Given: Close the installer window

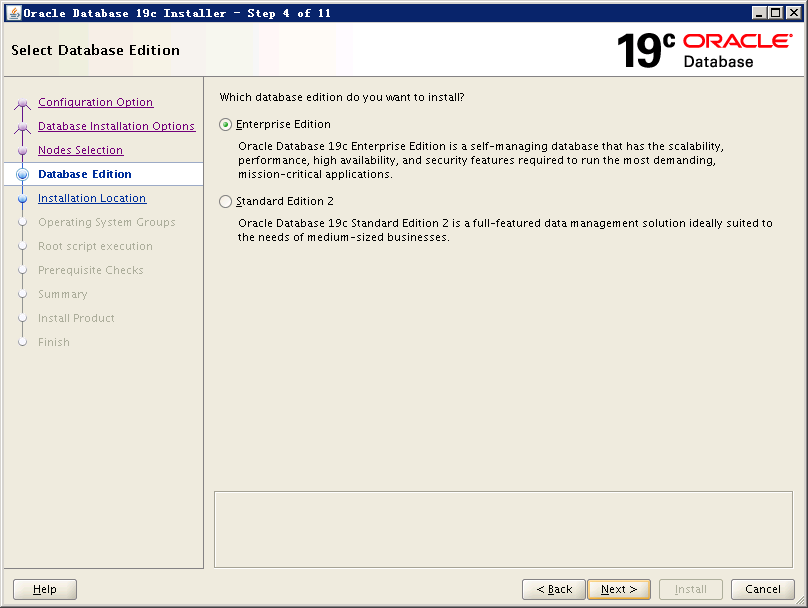Looking at the screenshot, I should tap(794, 13).
